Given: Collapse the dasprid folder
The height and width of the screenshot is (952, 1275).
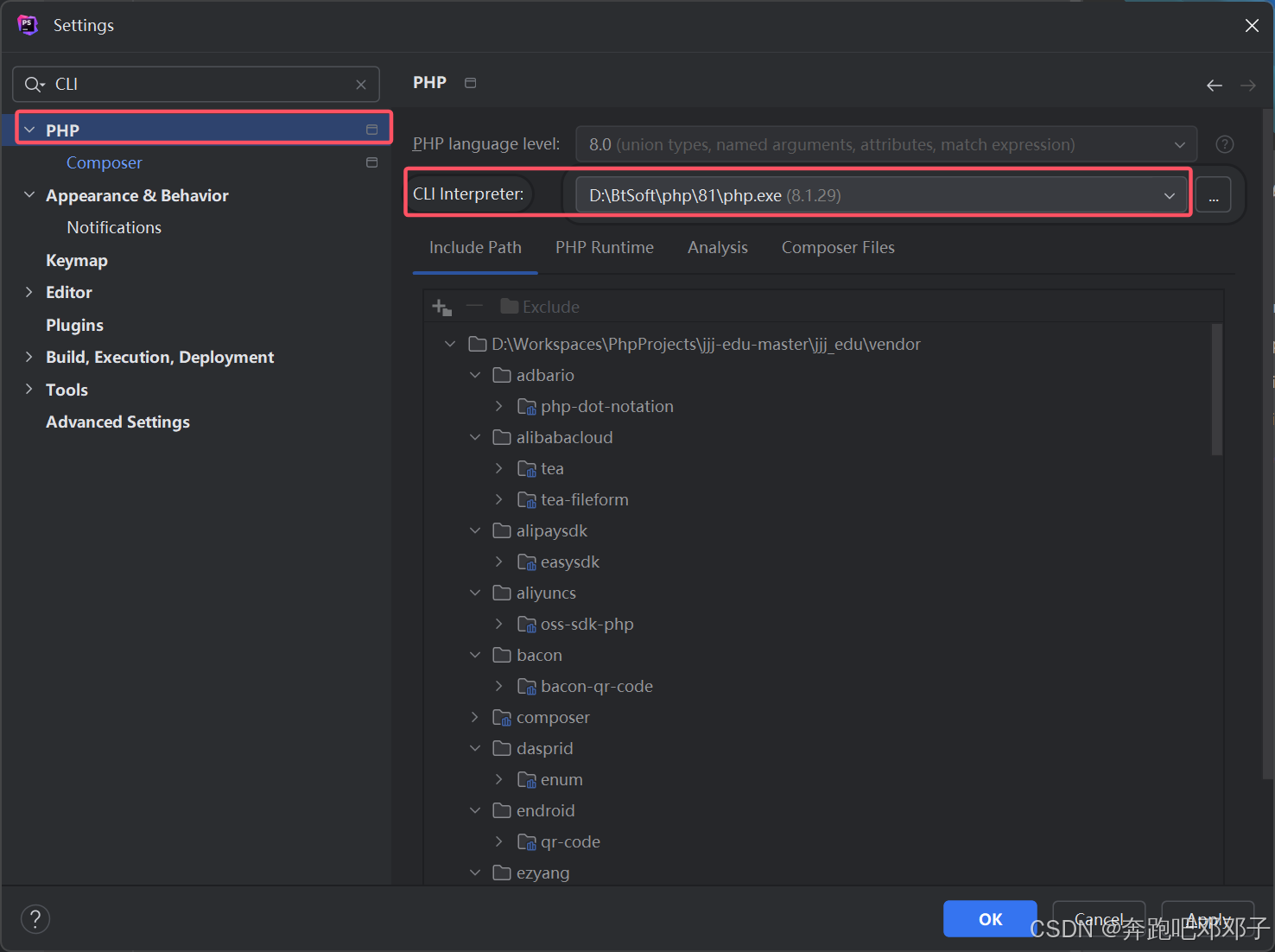Looking at the screenshot, I should click(x=475, y=748).
